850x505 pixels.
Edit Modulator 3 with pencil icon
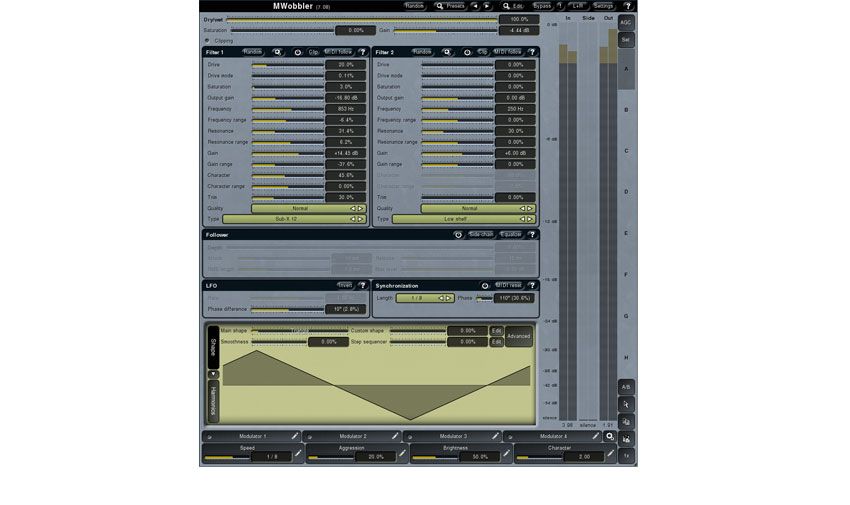[495, 436]
